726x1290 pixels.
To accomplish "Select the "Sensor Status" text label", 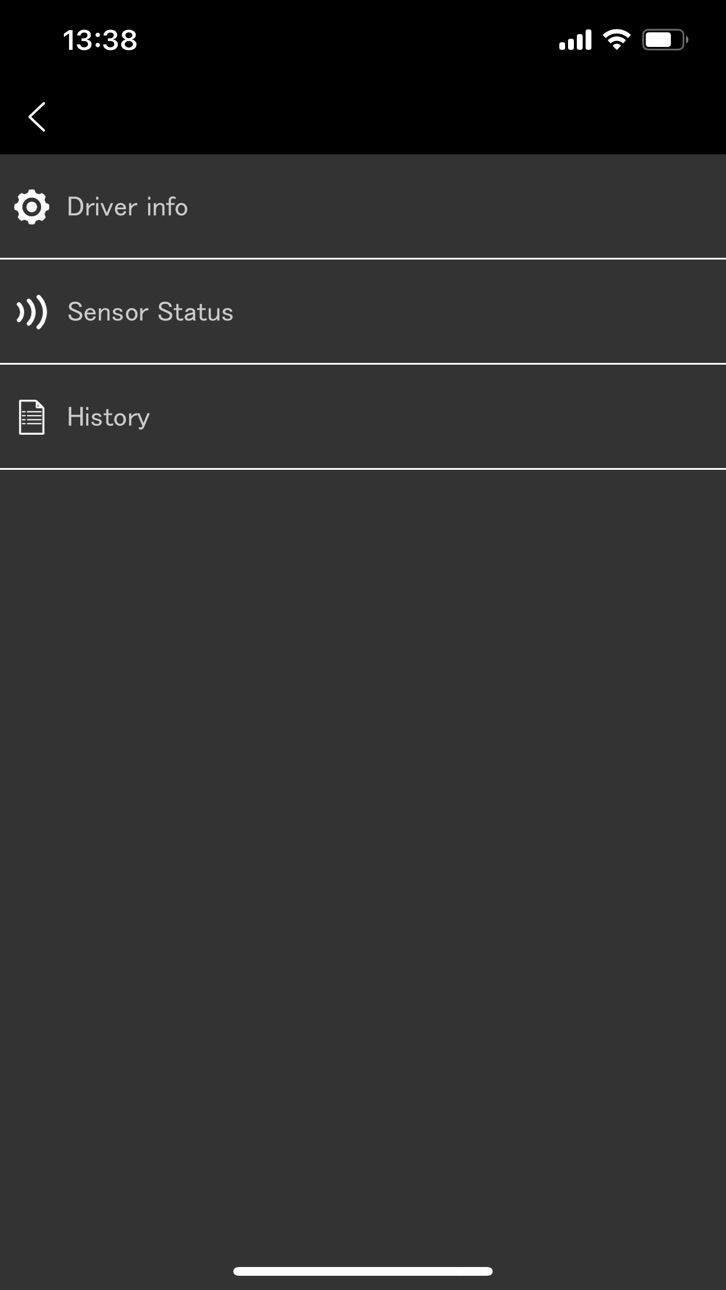I will coord(150,312).
